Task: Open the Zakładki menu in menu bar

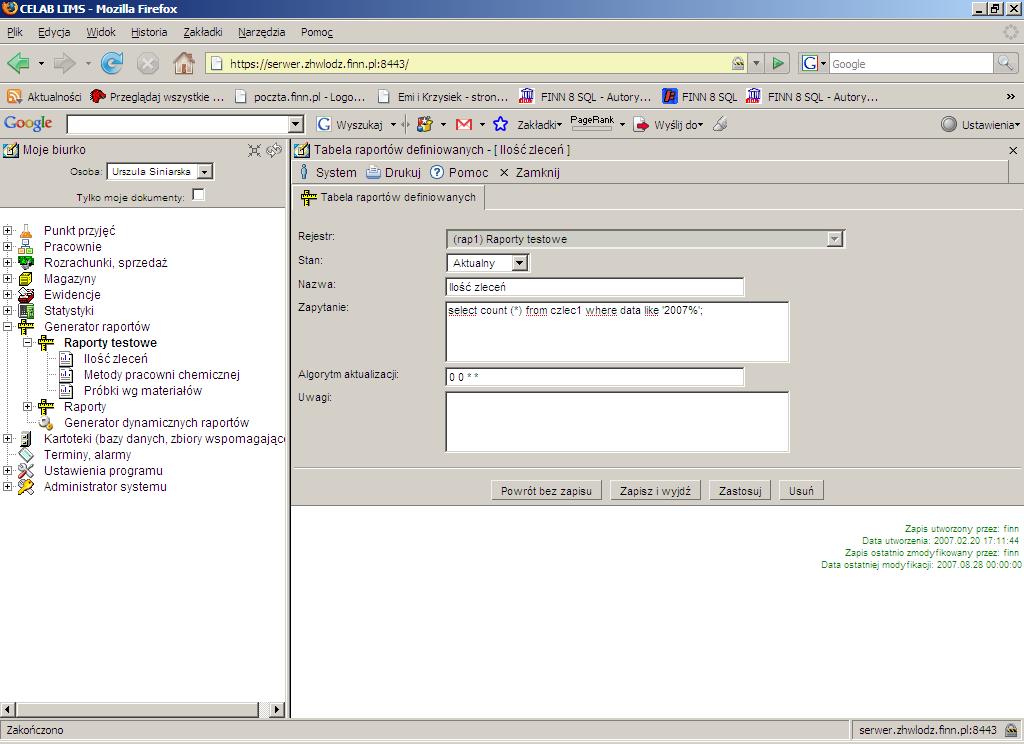Action: click(203, 32)
